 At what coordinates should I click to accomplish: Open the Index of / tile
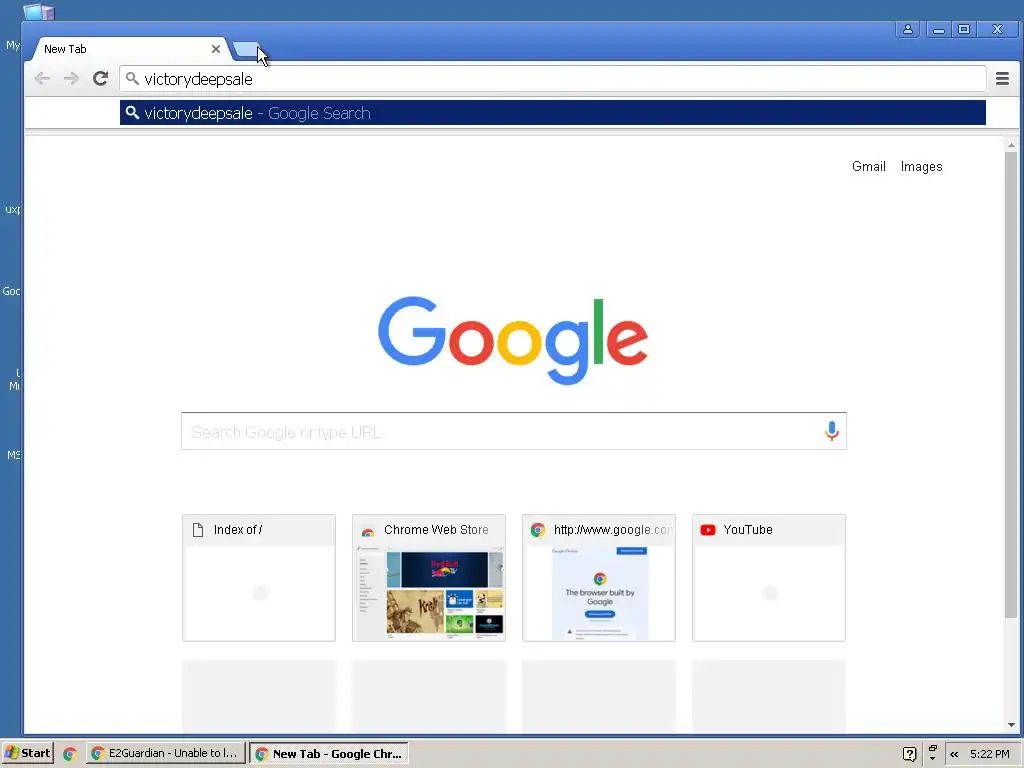click(x=259, y=578)
